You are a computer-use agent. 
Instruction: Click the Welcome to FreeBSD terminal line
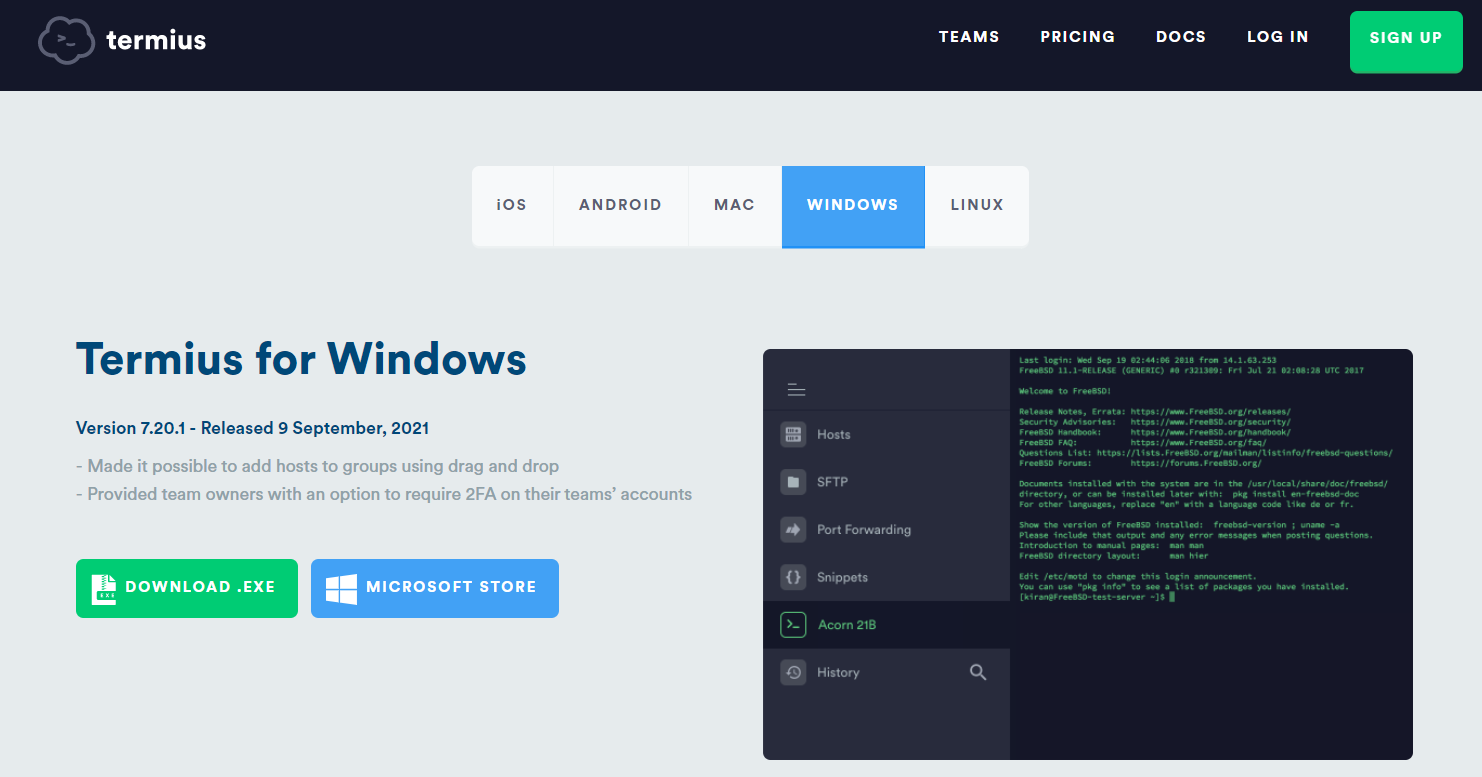click(x=1066, y=391)
